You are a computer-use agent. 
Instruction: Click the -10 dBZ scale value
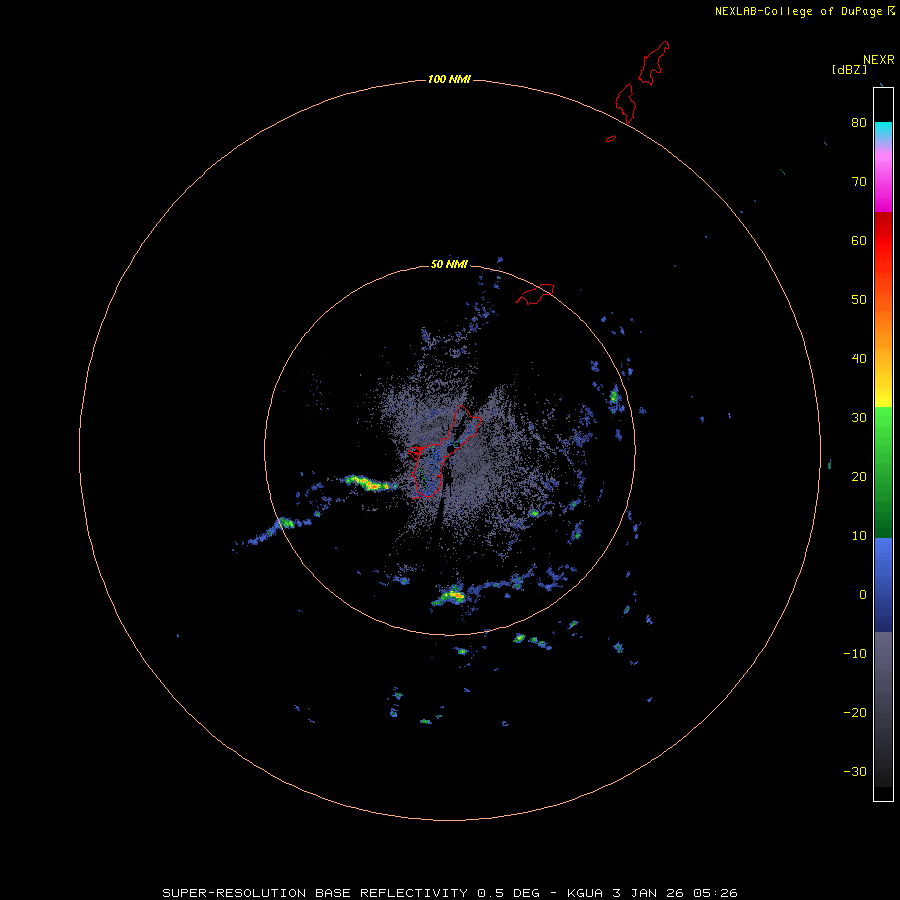[855, 653]
